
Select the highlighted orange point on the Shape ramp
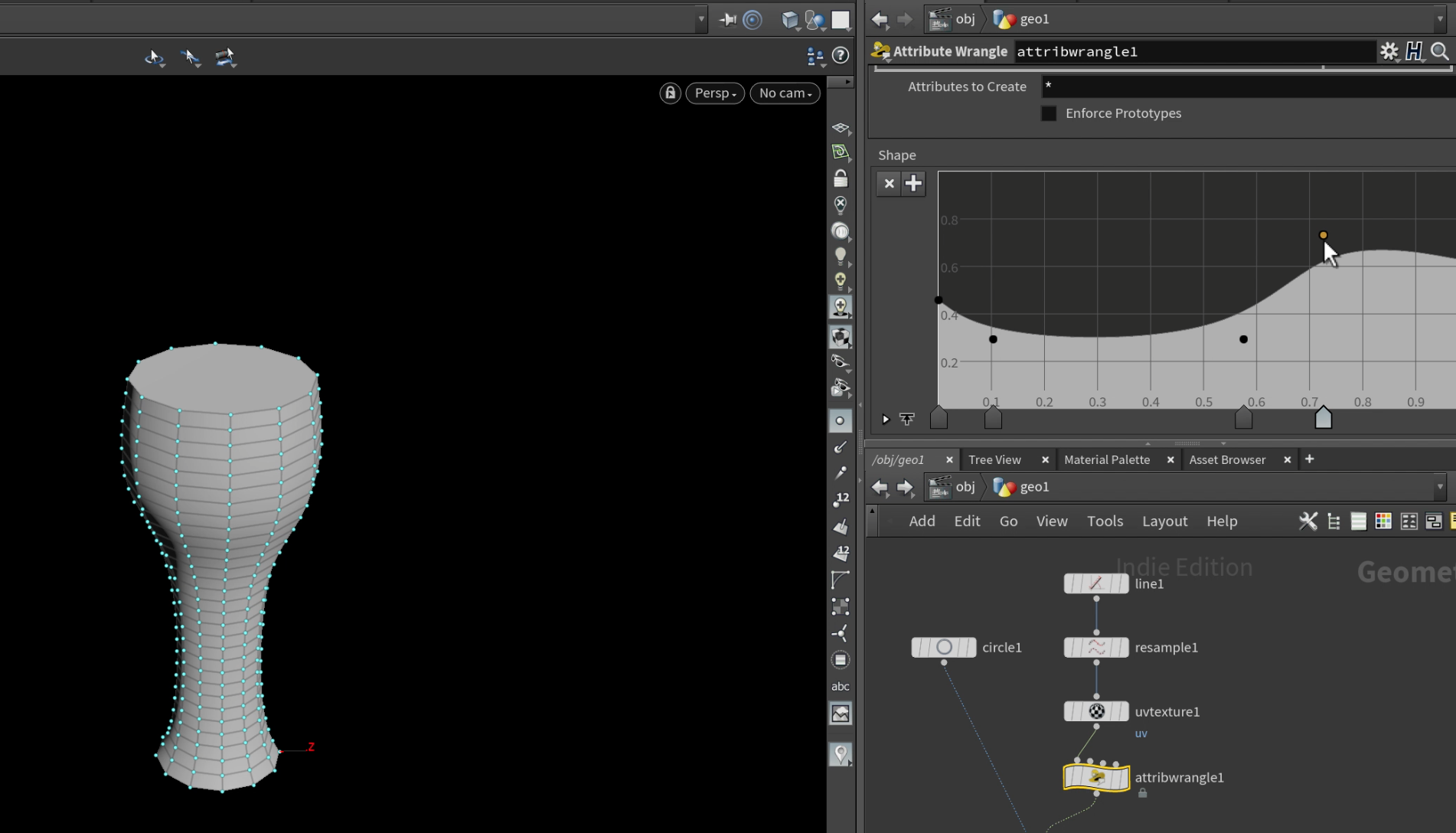(x=1324, y=235)
